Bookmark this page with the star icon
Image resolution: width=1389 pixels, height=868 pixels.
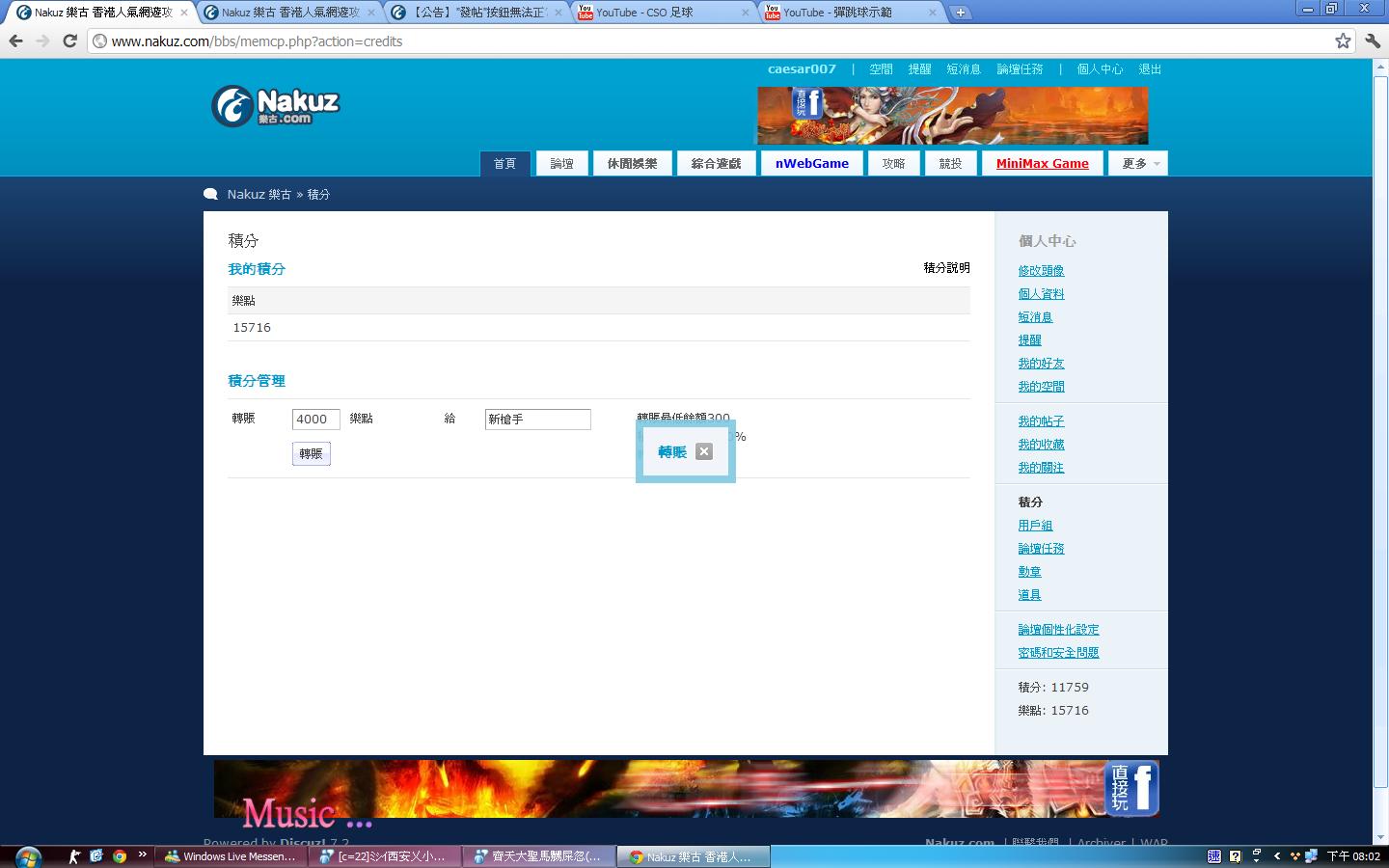[1342, 41]
